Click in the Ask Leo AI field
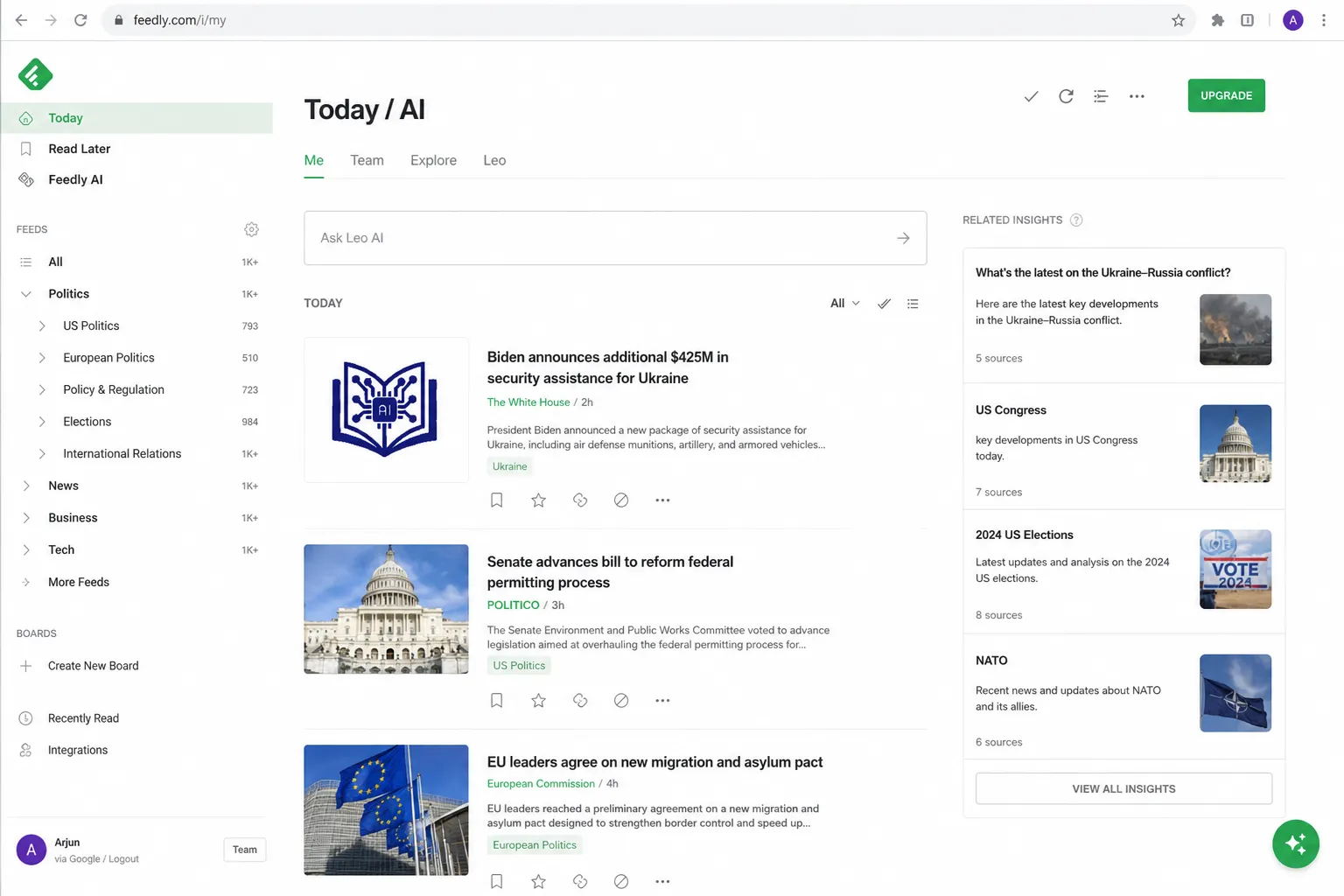This screenshot has height=896, width=1344. tap(615, 238)
